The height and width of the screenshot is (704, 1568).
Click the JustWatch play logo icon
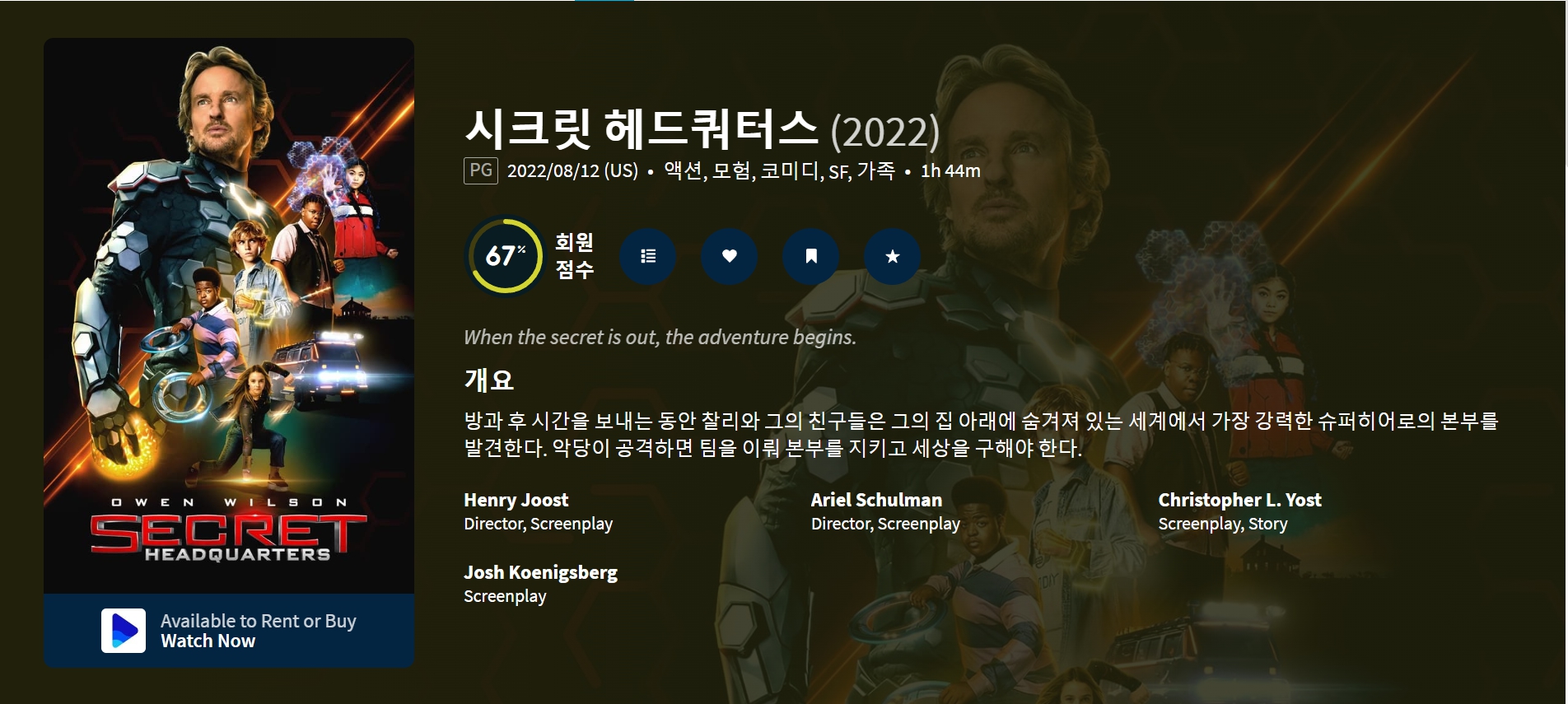click(x=124, y=631)
